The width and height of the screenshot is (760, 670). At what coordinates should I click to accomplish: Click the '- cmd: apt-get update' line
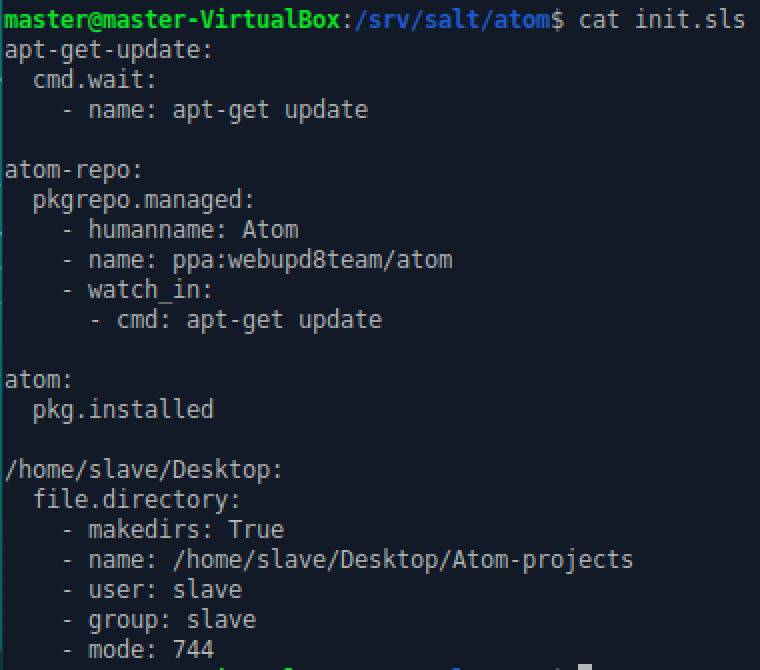click(x=235, y=320)
